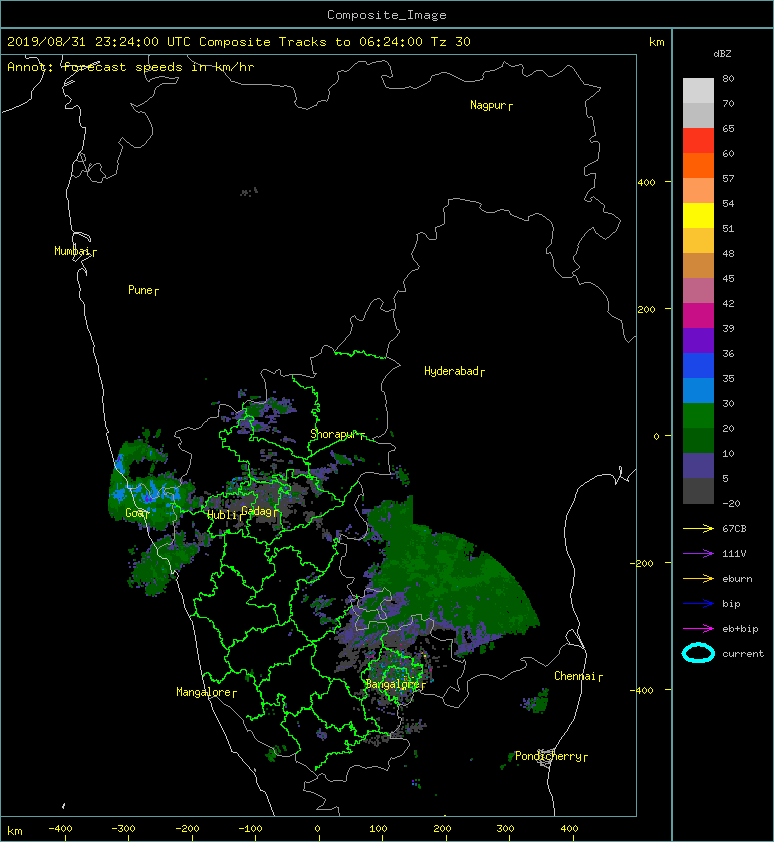The width and height of the screenshot is (774, 842).
Task: Click the 400 tick on the horizontal axis
Action: [x=569, y=829]
